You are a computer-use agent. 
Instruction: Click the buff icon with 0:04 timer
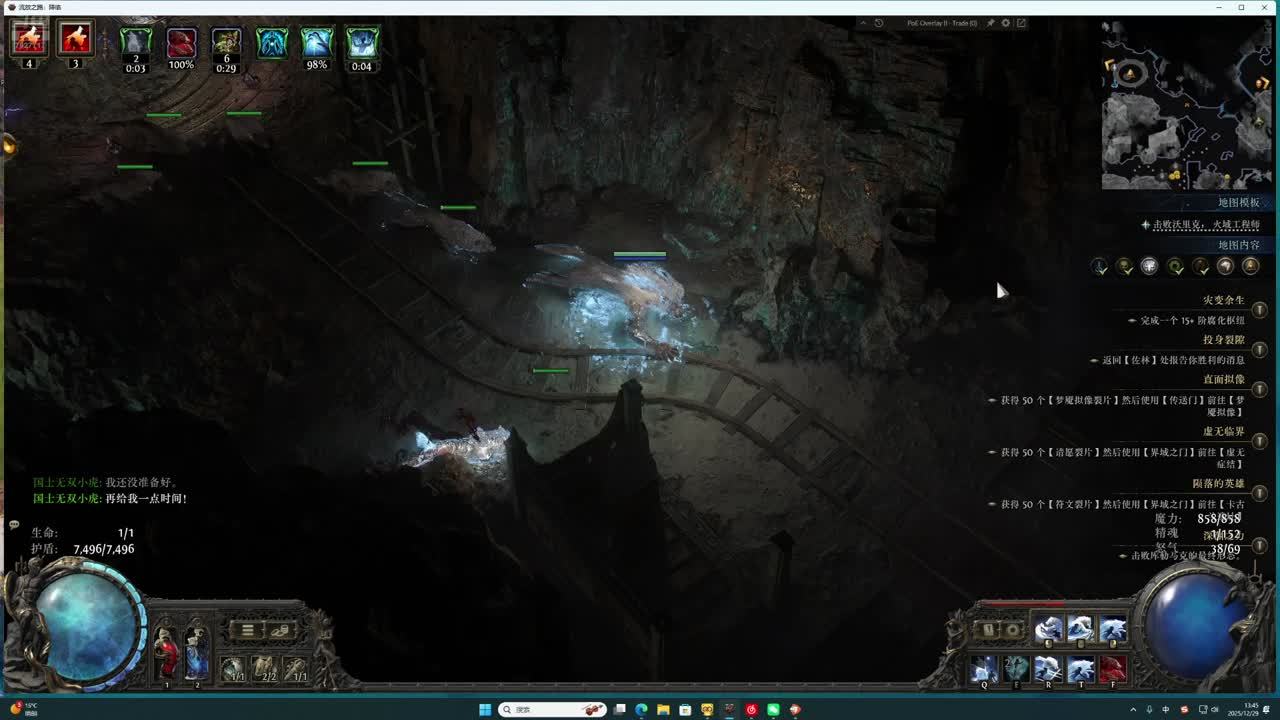click(x=362, y=43)
